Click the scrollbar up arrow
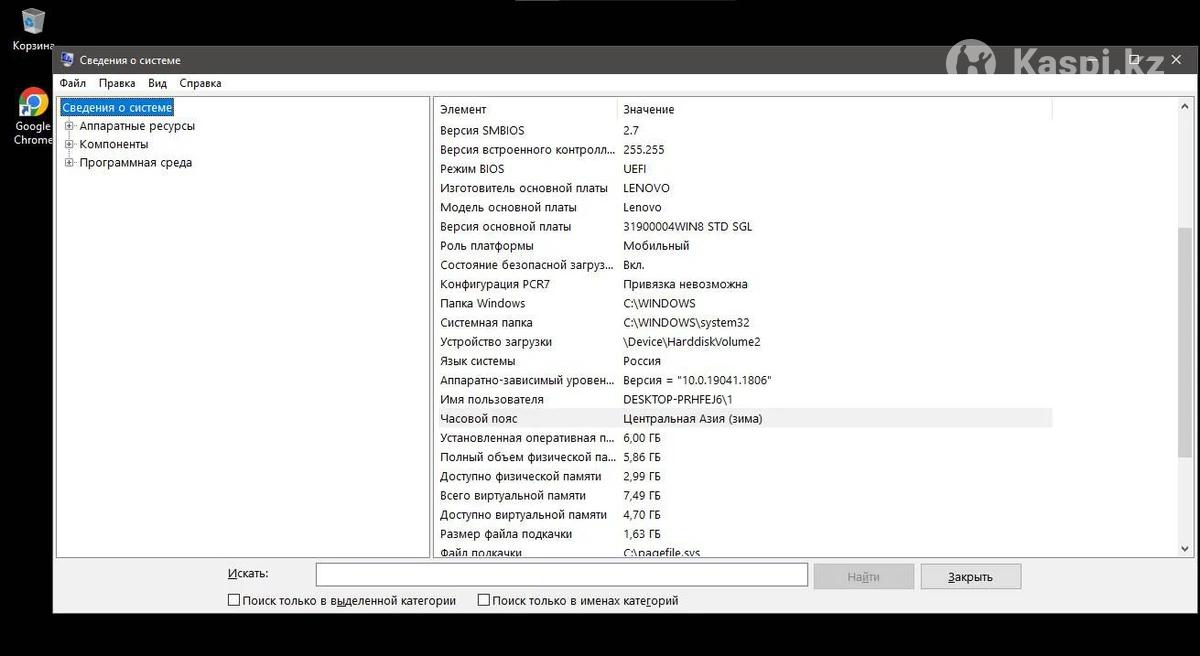The height and width of the screenshot is (656, 1200). pyautogui.click(x=1185, y=106)
